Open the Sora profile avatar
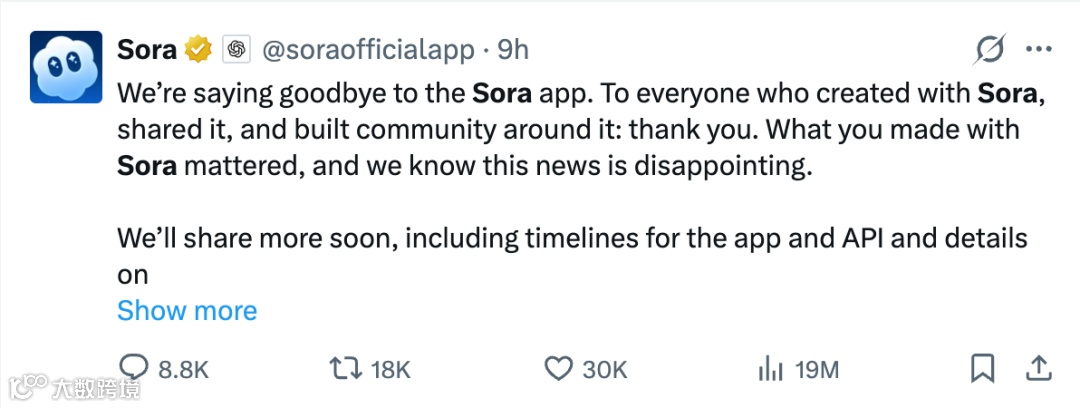Image resolution: width=1080 pixels, height=408 pixels. (65, 66)
